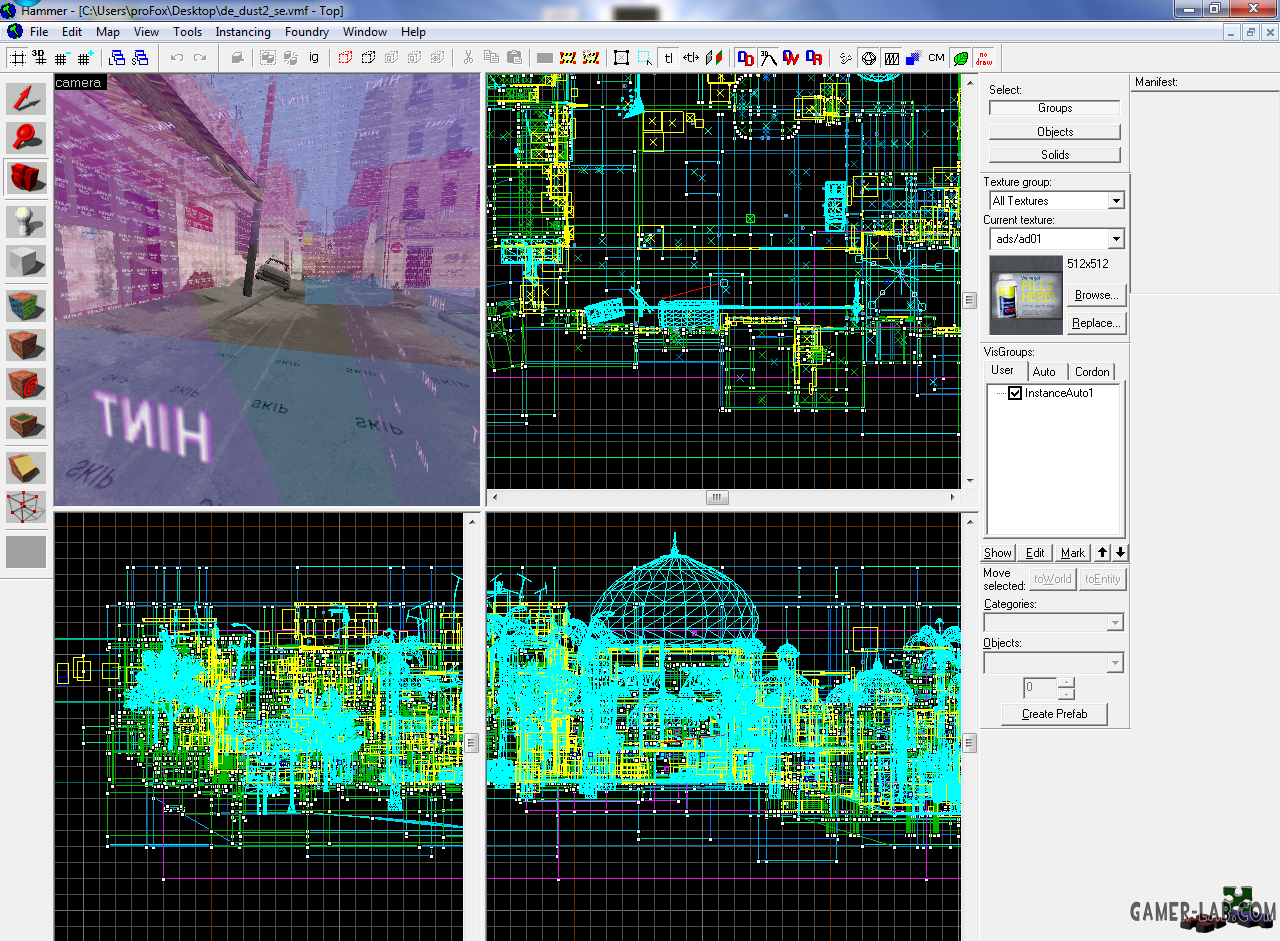1280x941 pixels.
Task: Click the Load window state icon
Action: click(117, 58)
